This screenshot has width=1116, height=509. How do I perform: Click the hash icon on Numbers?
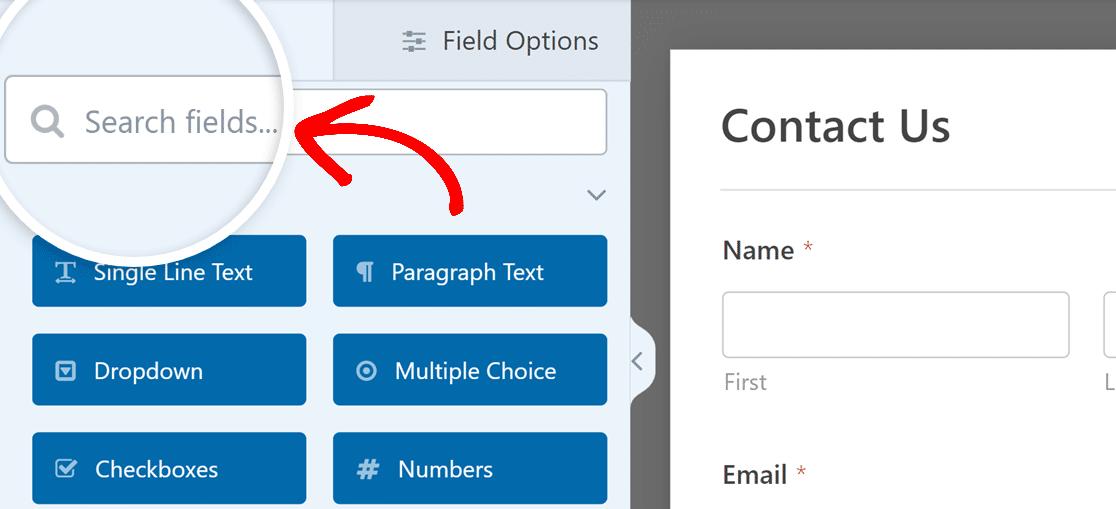(x=368, y=469)
